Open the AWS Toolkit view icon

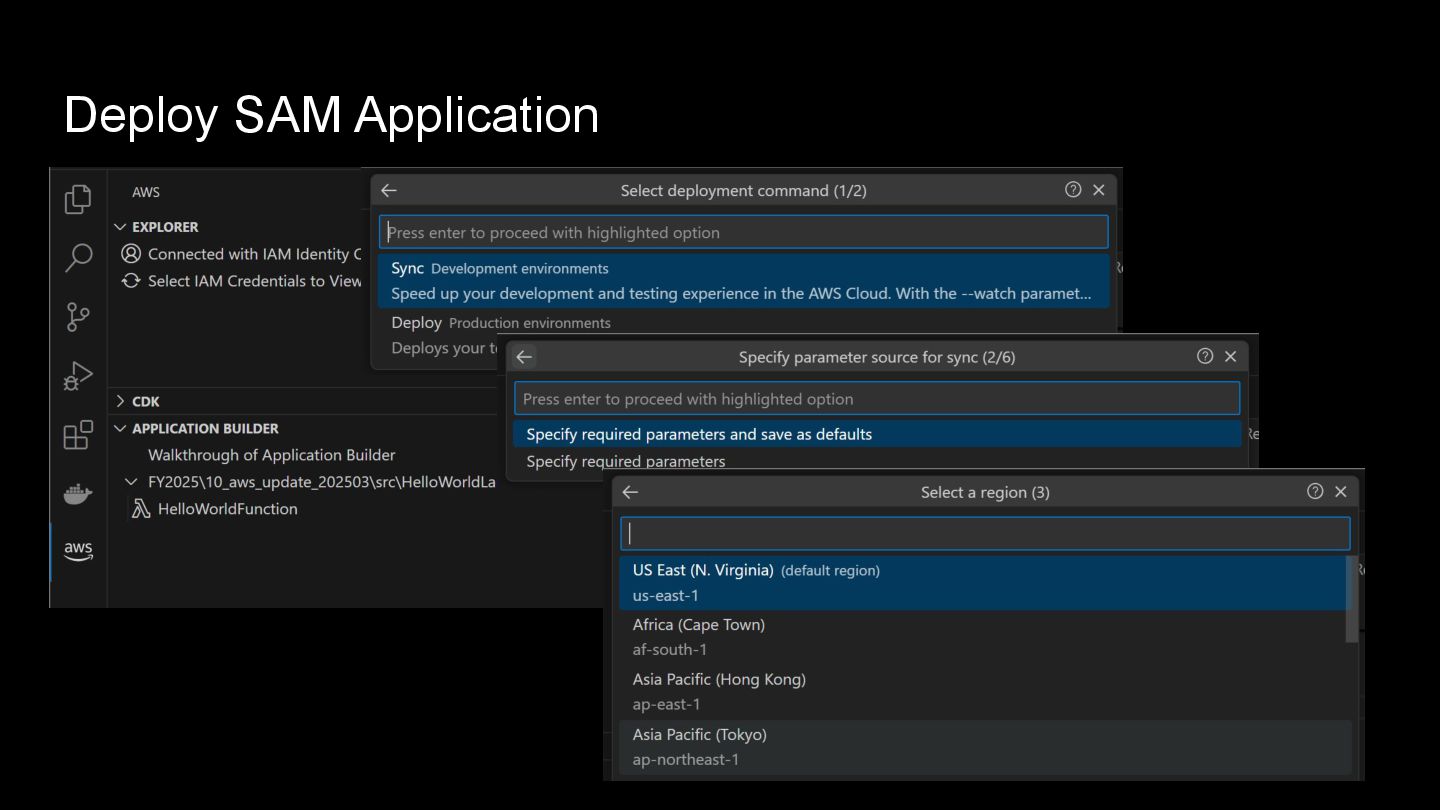pos(78,551)
